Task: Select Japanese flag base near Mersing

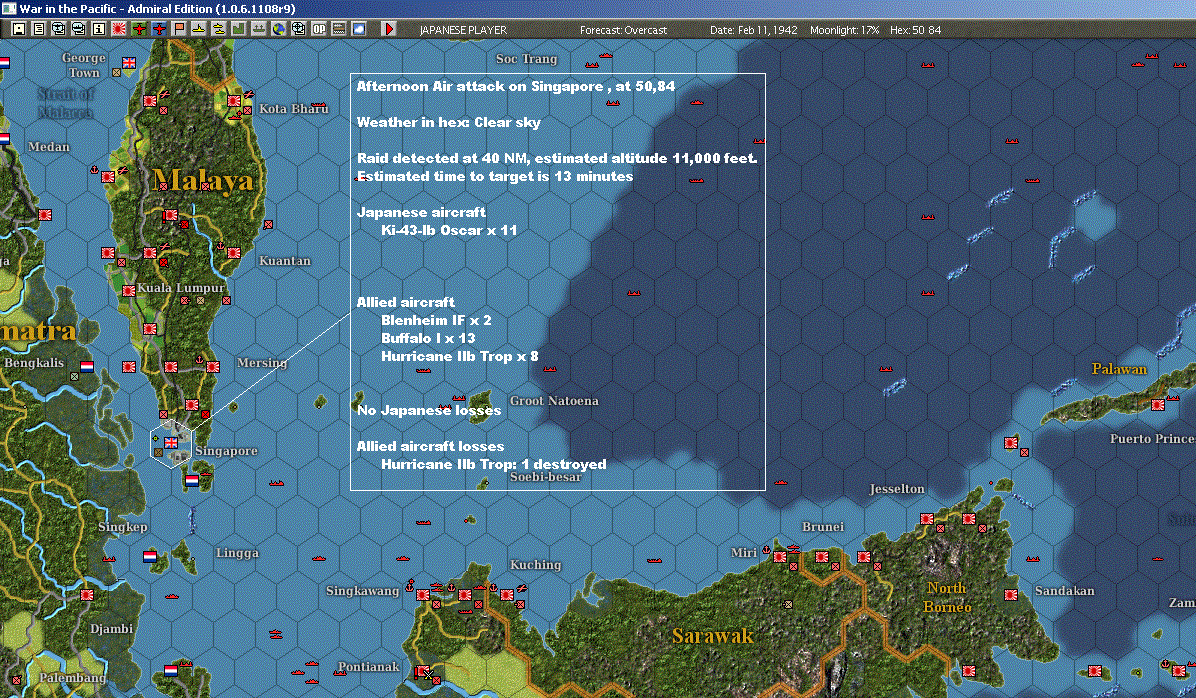Action: [x=213, y=367]
